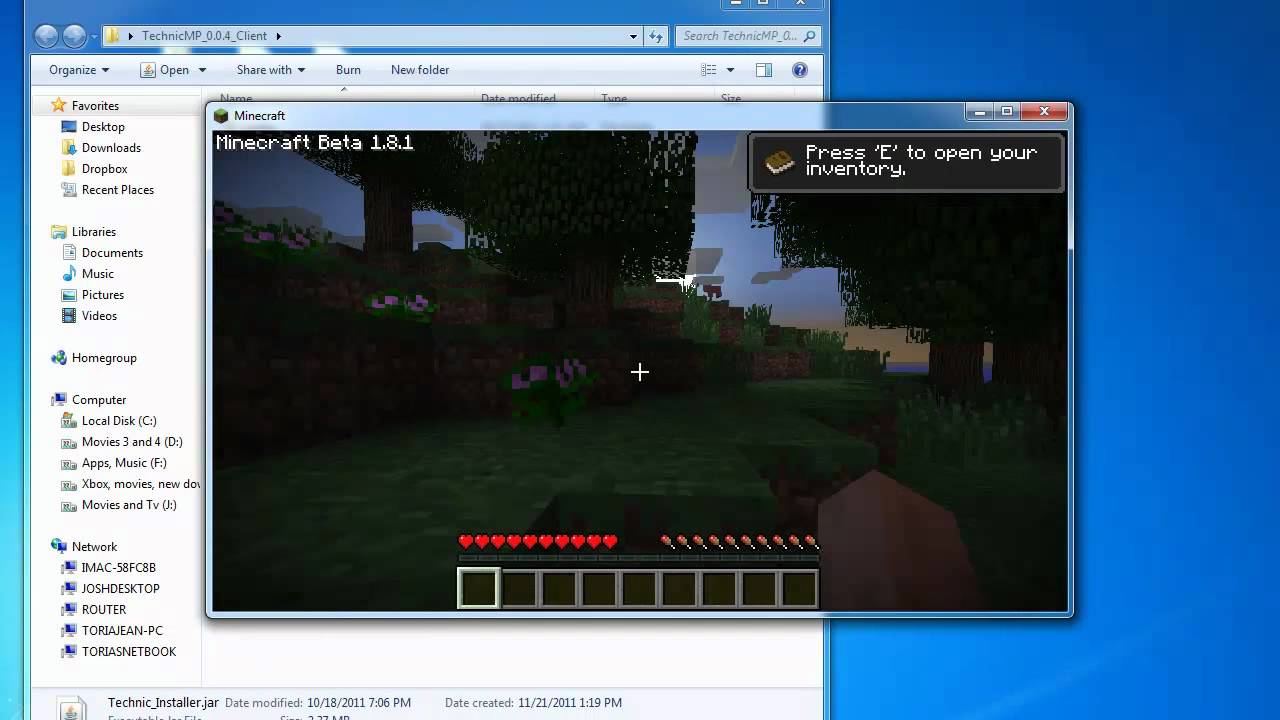Select Dropbox under Favorites
Screen dimensions: 1280x720
click(x=104, y=169)
